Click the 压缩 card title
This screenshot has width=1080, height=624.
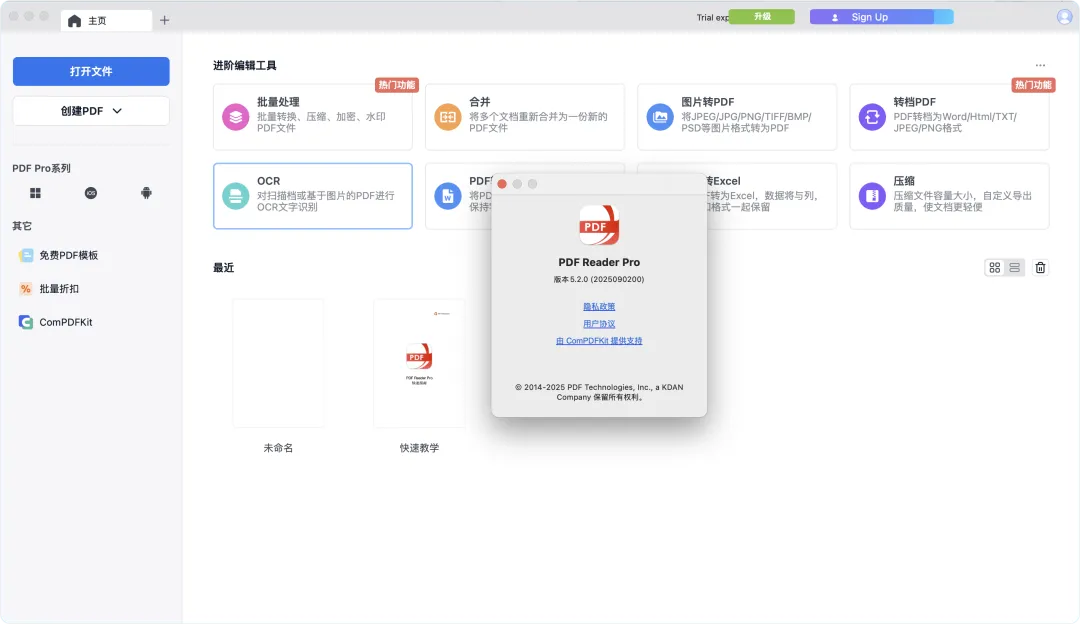[904, 181]
